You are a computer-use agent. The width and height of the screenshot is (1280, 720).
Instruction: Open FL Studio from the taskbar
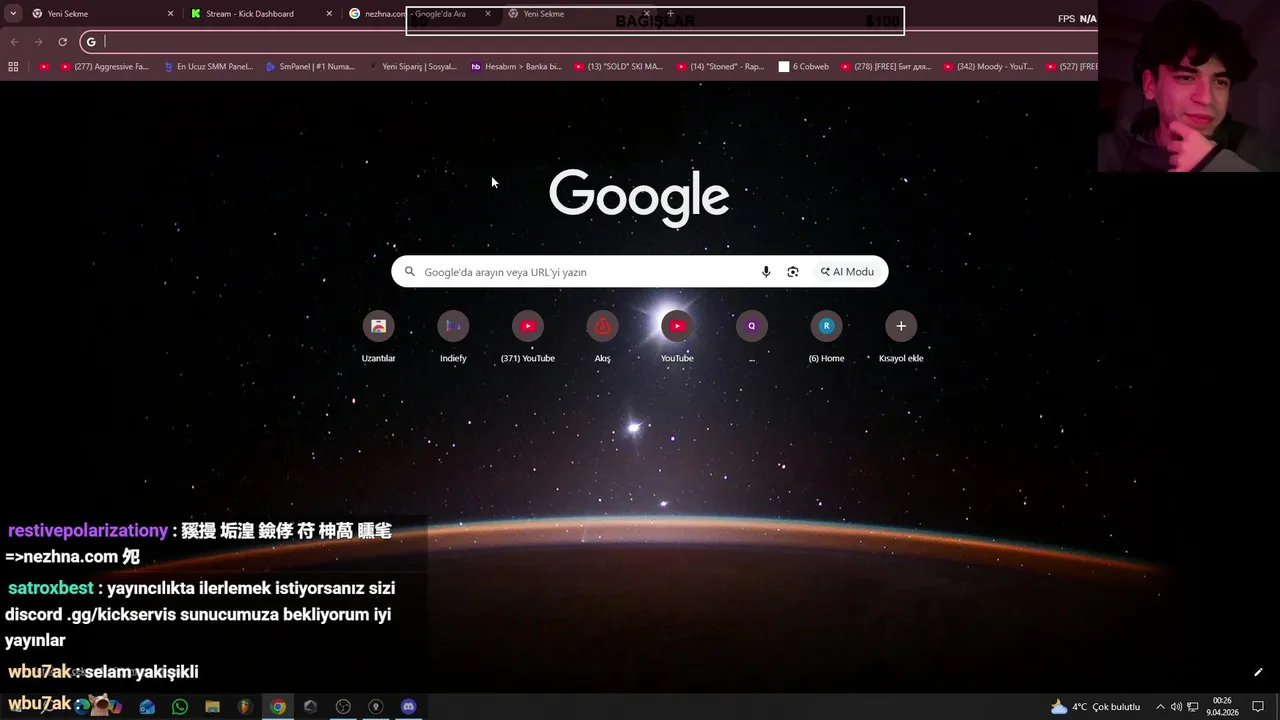pyautogui.click(x=245, y=707)
